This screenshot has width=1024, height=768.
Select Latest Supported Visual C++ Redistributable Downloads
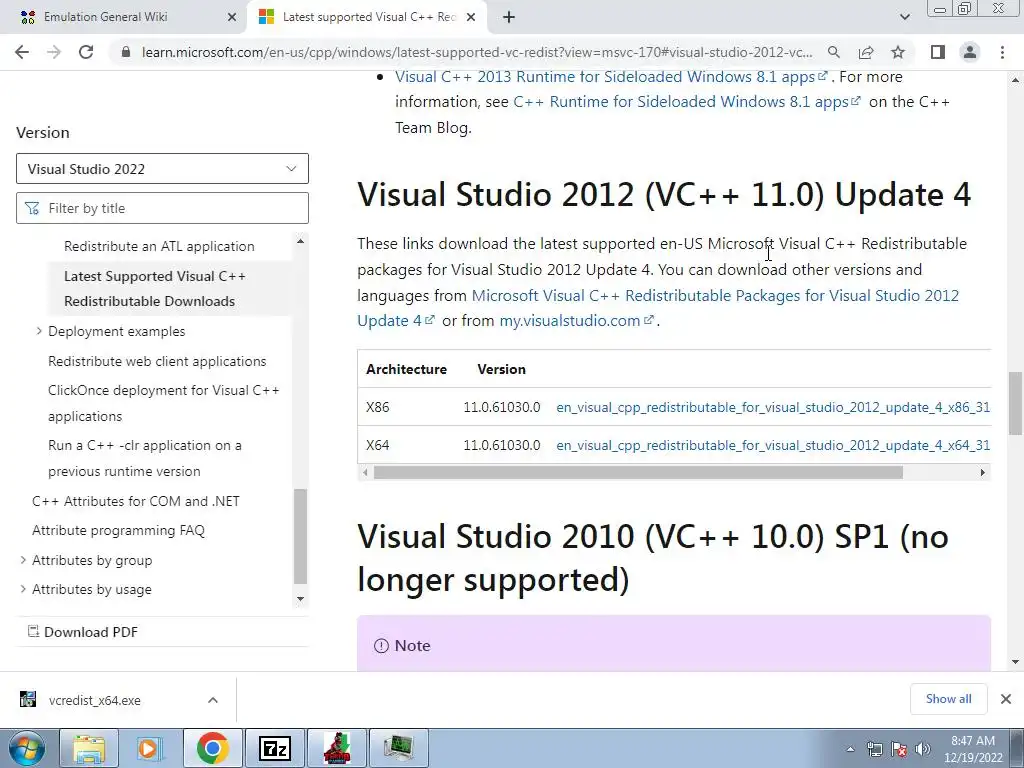155,289
